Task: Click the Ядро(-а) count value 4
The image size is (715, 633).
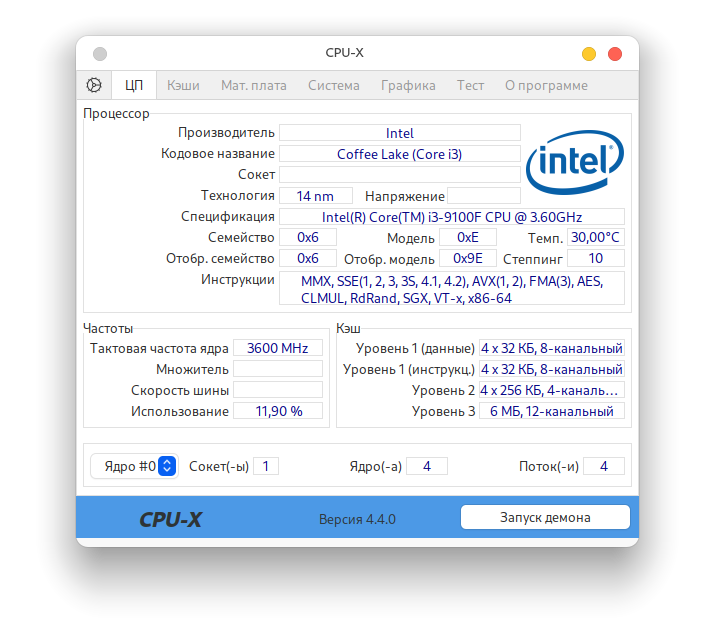Action: click(x=427, y=466)
